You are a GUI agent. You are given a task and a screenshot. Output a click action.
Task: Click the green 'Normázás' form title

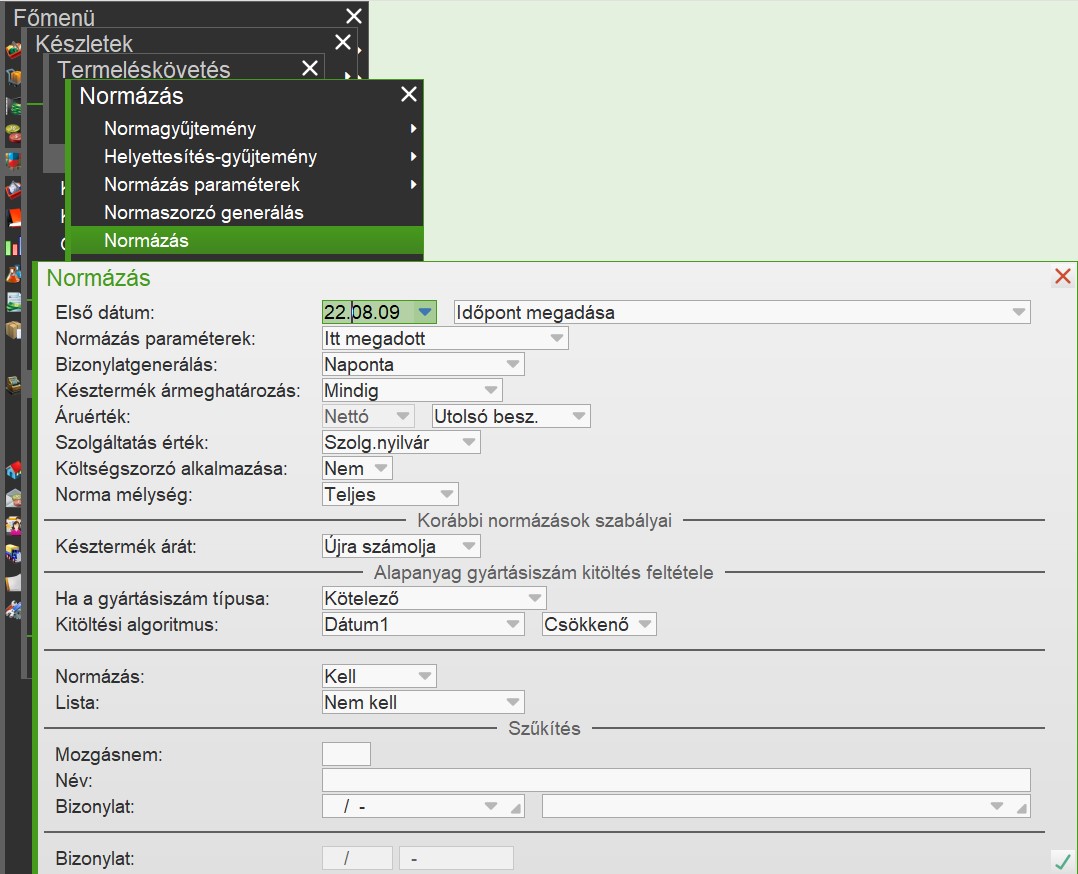tap(98, 278)
